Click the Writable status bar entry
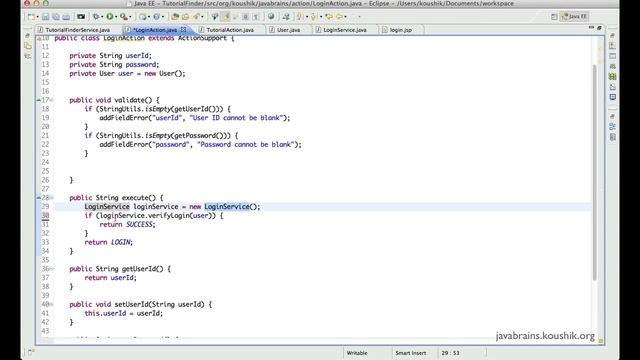The height and width of the screenshot is (360, 640). (357, 353)
